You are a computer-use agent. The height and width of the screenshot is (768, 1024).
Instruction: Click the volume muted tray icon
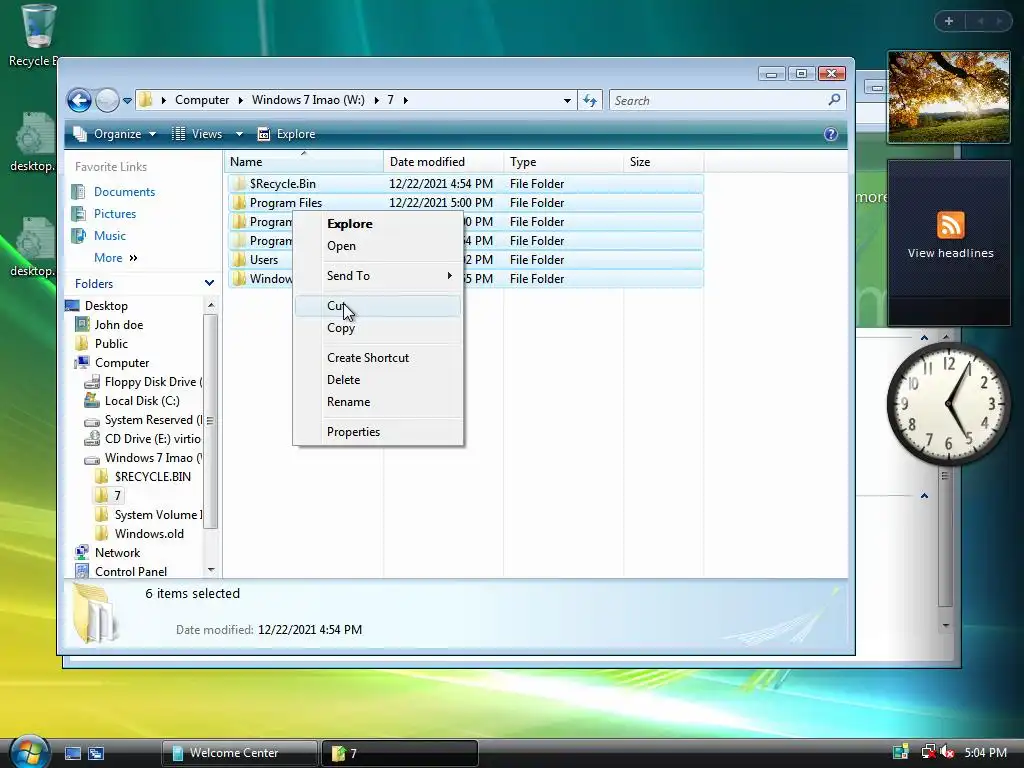coord(946,752)
